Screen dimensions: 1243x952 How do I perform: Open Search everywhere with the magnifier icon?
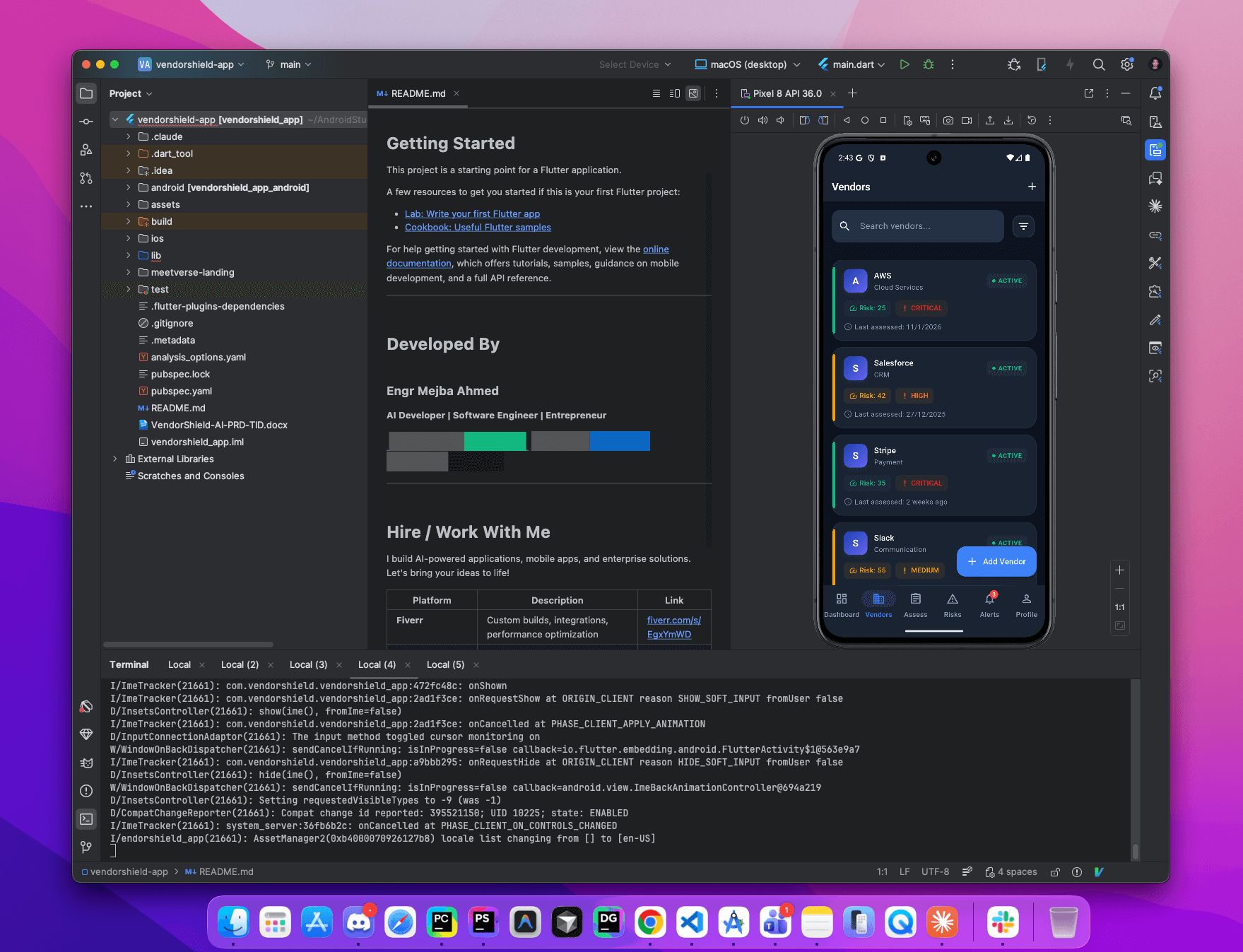coord(1099,64)
